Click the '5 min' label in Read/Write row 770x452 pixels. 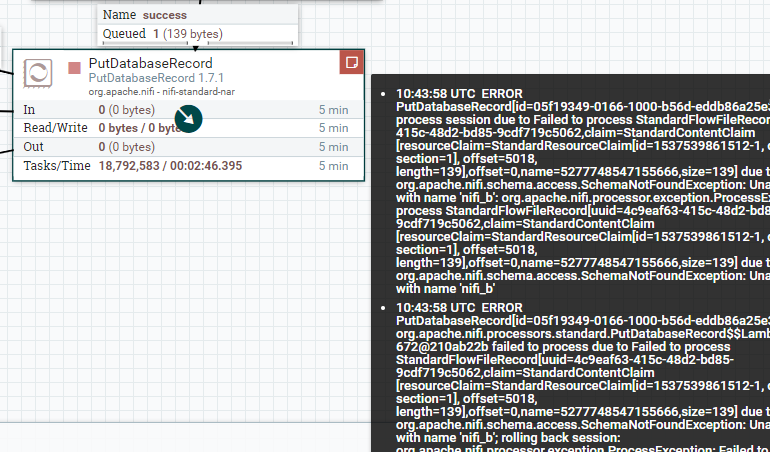(x=333, y=128)
